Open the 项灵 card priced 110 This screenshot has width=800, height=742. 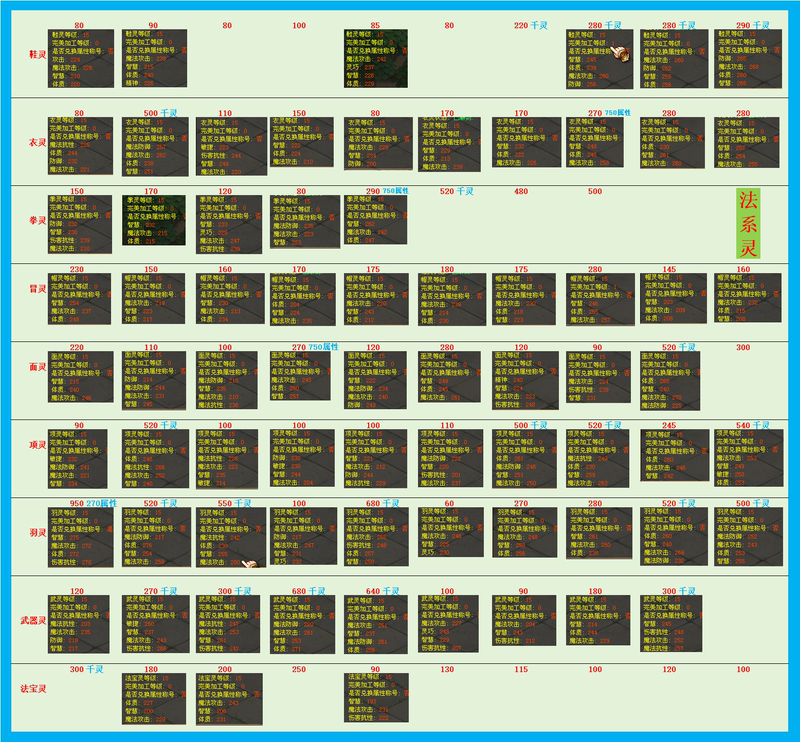click(x=451, y=459)
